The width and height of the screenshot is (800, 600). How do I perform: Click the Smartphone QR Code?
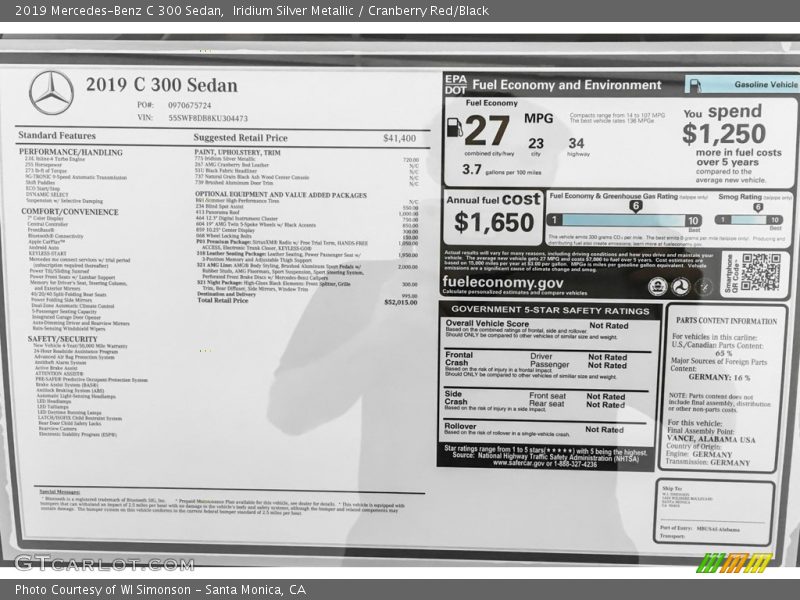(x=761, y=272)
